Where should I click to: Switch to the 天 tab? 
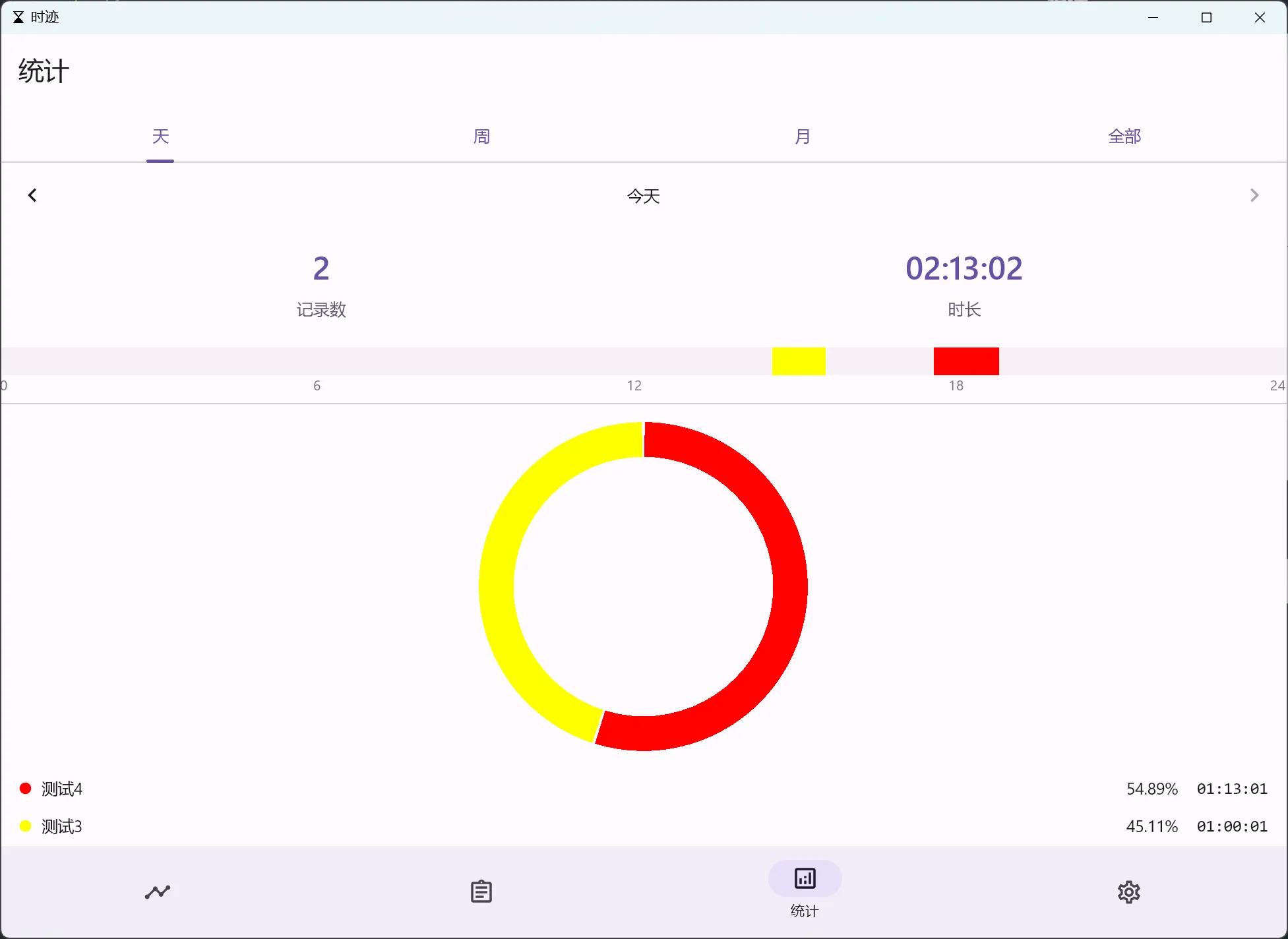pos(160,136)
